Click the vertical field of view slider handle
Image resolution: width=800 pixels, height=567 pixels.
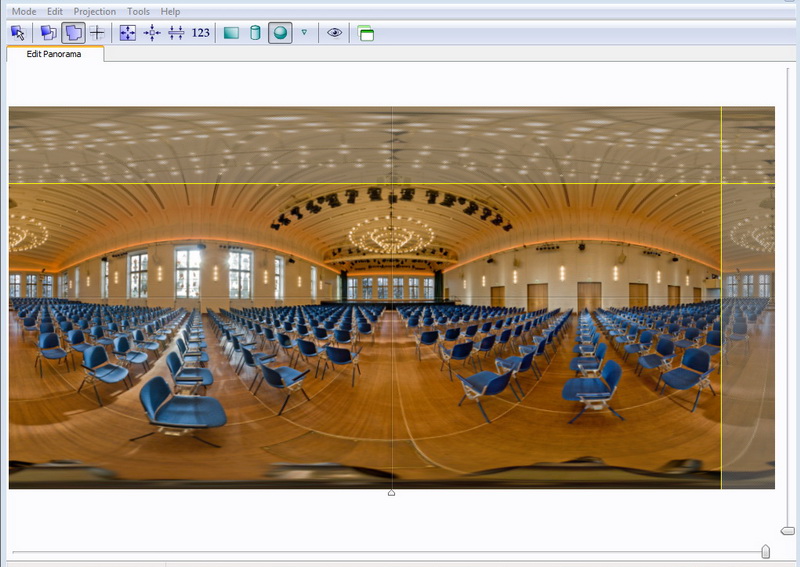click(788, 531)
